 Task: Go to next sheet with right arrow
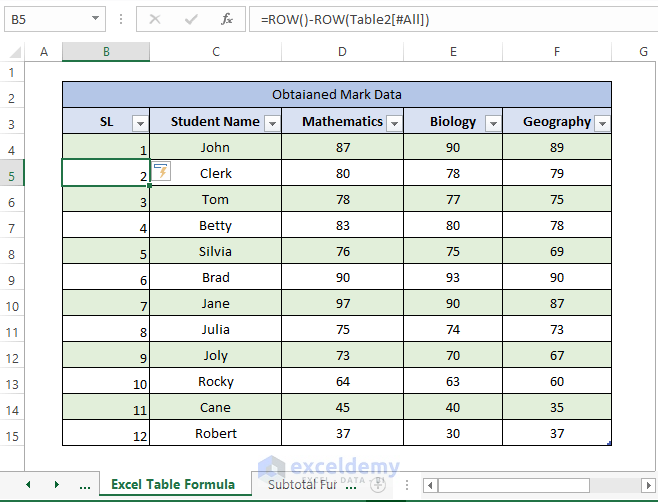57,485
